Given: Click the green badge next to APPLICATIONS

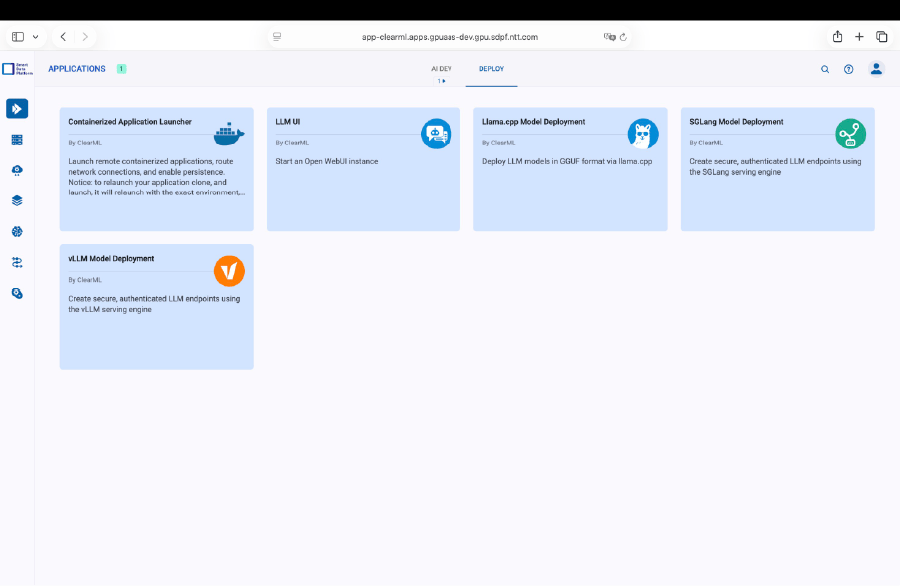Looking at the screenshot, I should pyautogui.click(x=122, y=69).
